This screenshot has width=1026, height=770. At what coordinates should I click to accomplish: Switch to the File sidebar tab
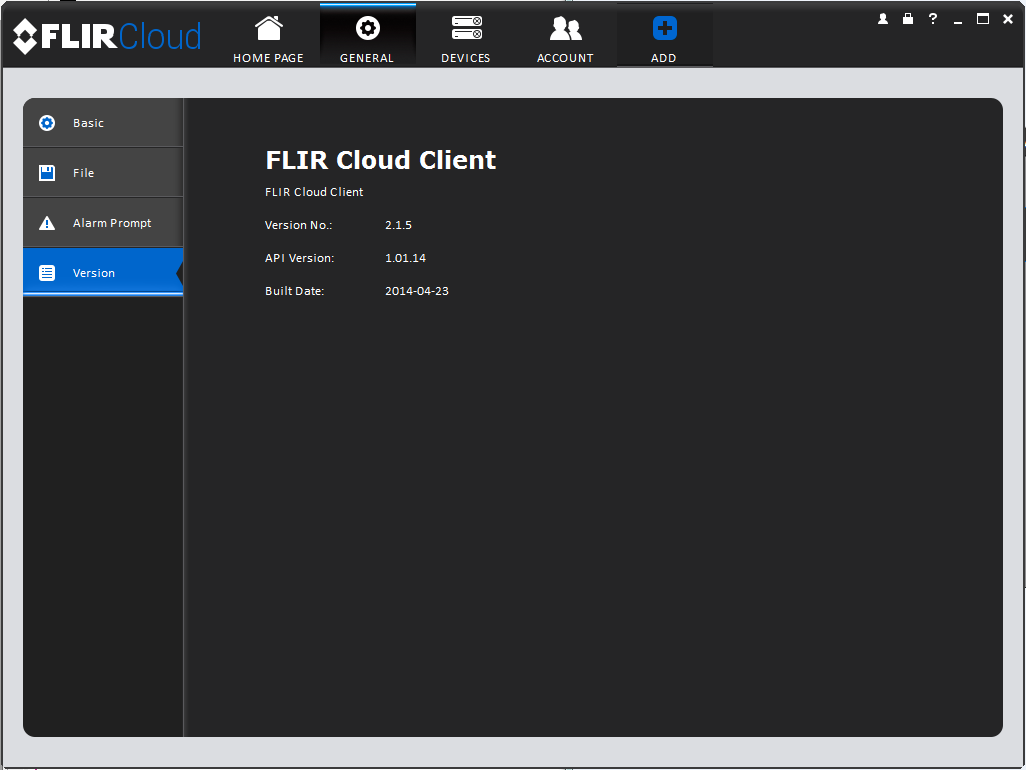coord(103,173)
